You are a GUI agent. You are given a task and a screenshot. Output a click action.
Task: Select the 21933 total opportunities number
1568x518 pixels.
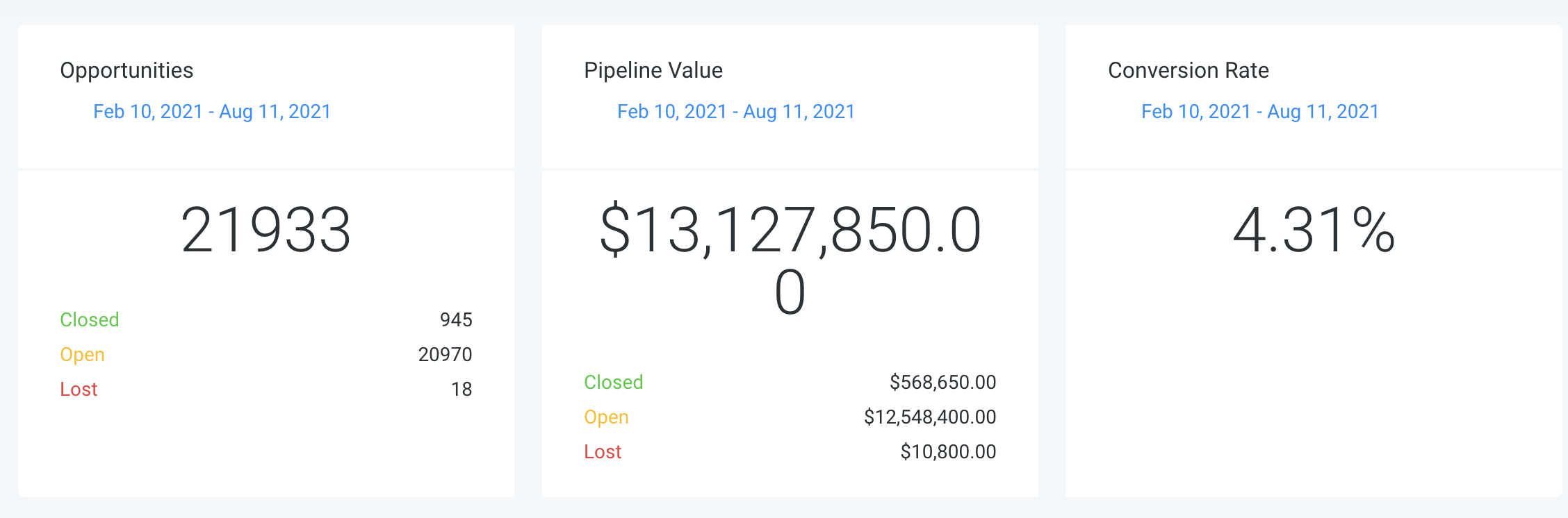coord(266,230)
